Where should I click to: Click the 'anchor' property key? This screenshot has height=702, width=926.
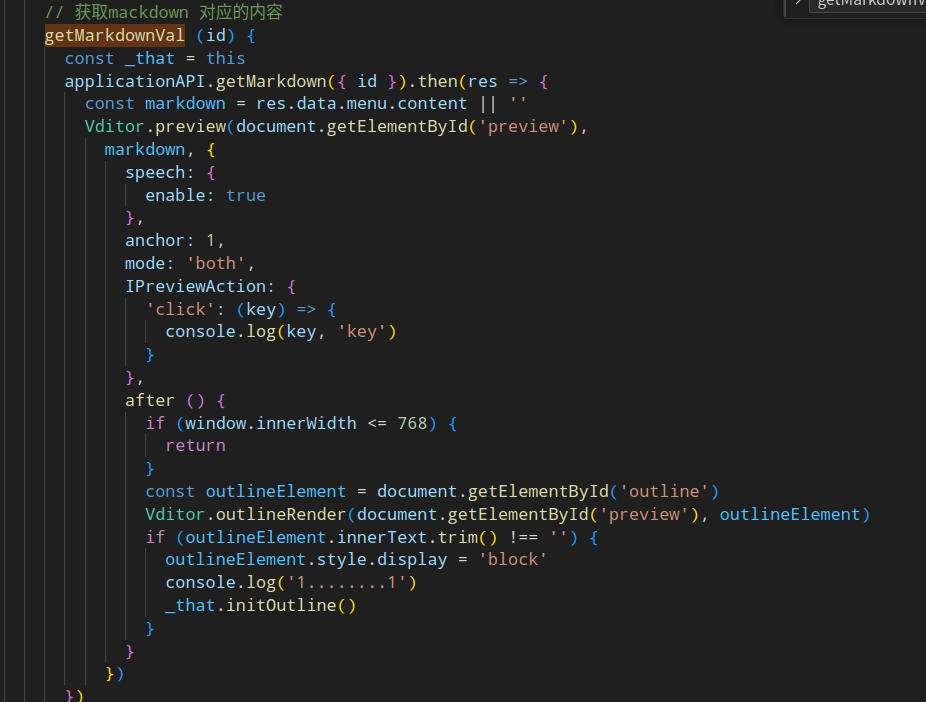click(x=155, y=241)
